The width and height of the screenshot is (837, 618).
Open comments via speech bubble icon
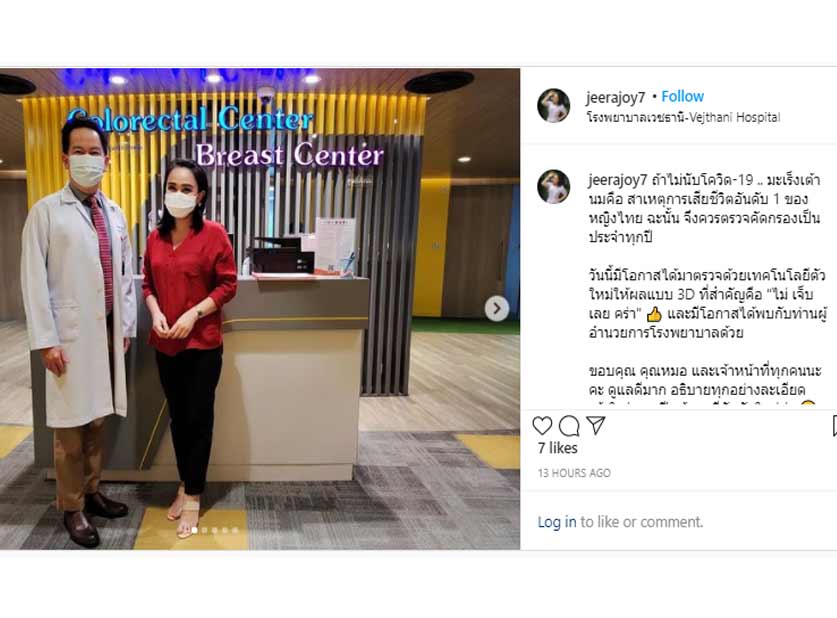pyautogui.click(x=569, y=426)
